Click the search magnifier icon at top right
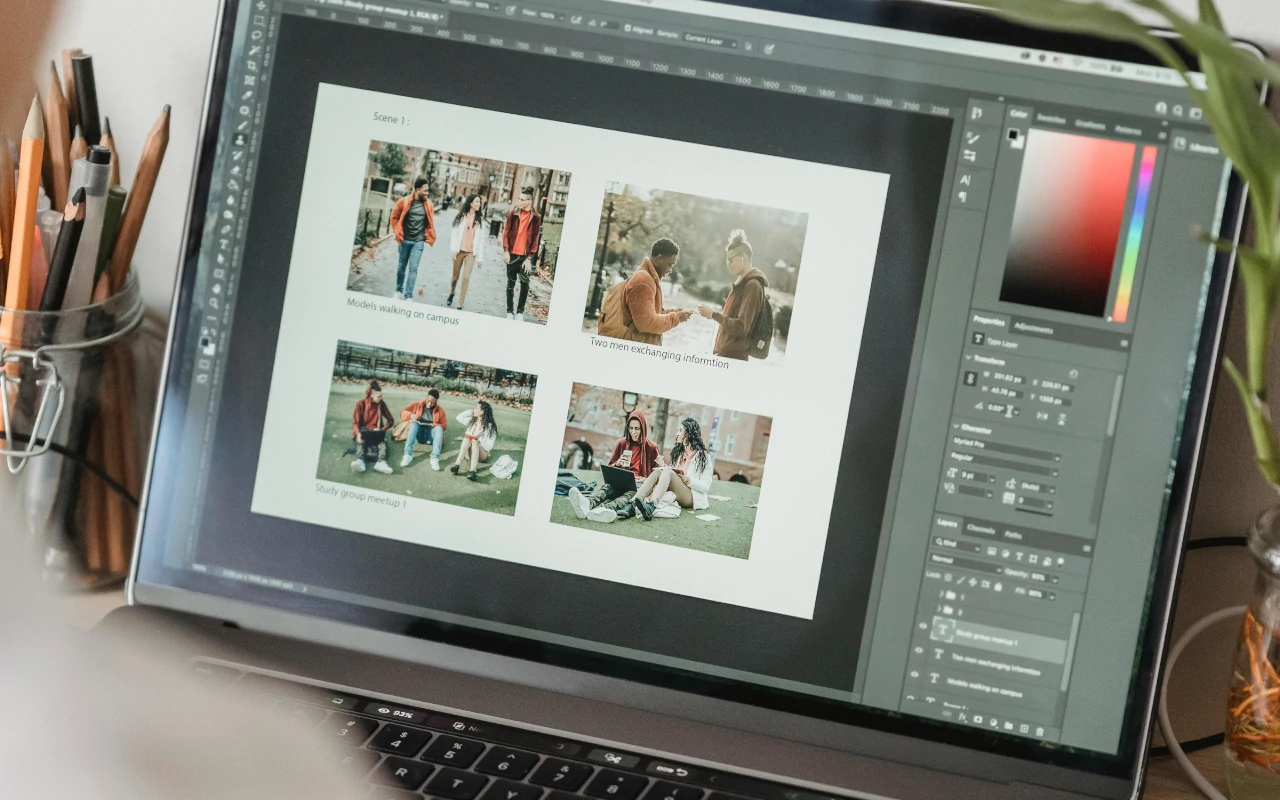The width and height of the screenshot is (1280, 800). pyautogui.click(x=1179, y=111)
